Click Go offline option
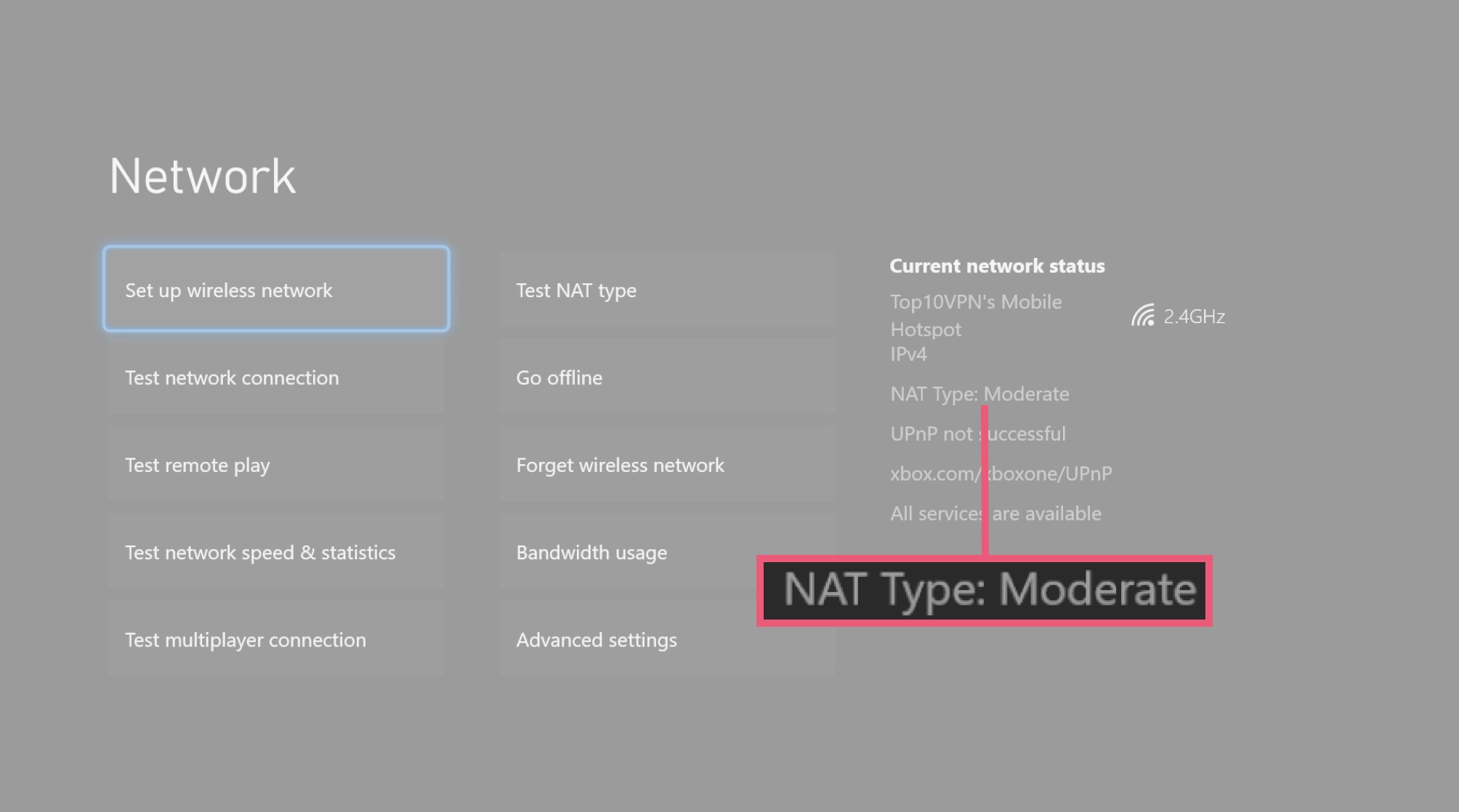Screen dimensions: 1459x812 (559, 377)
